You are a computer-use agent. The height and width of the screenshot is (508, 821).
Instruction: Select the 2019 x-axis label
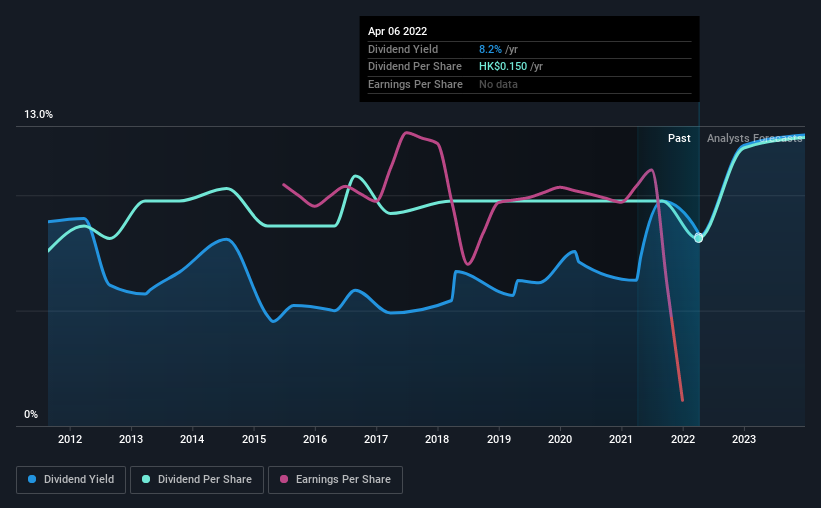coord(499,439)
